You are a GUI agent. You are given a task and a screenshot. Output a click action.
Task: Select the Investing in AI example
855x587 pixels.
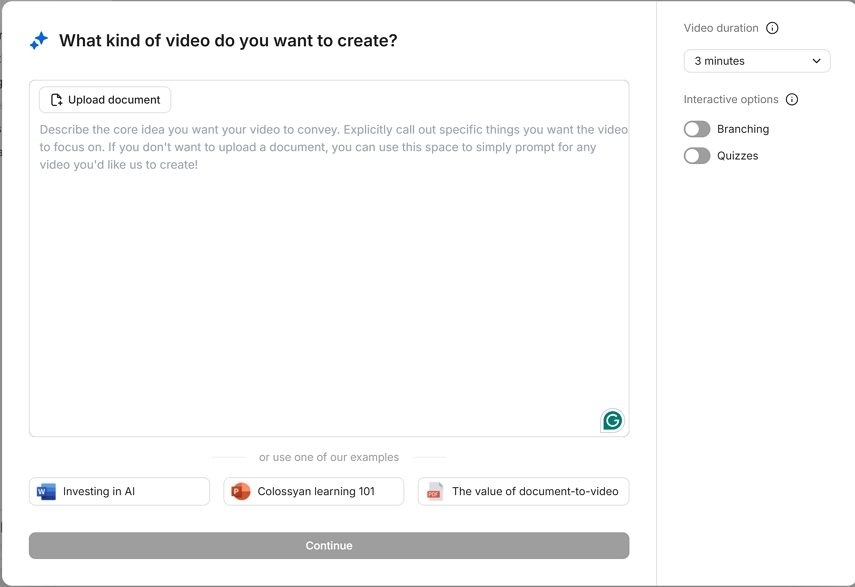(119, 491)
